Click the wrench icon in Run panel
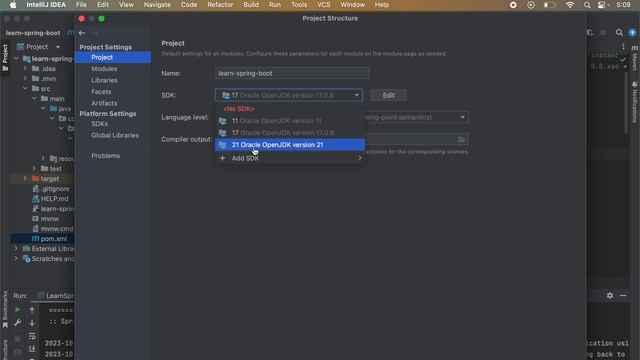 [x=18, y=323]
